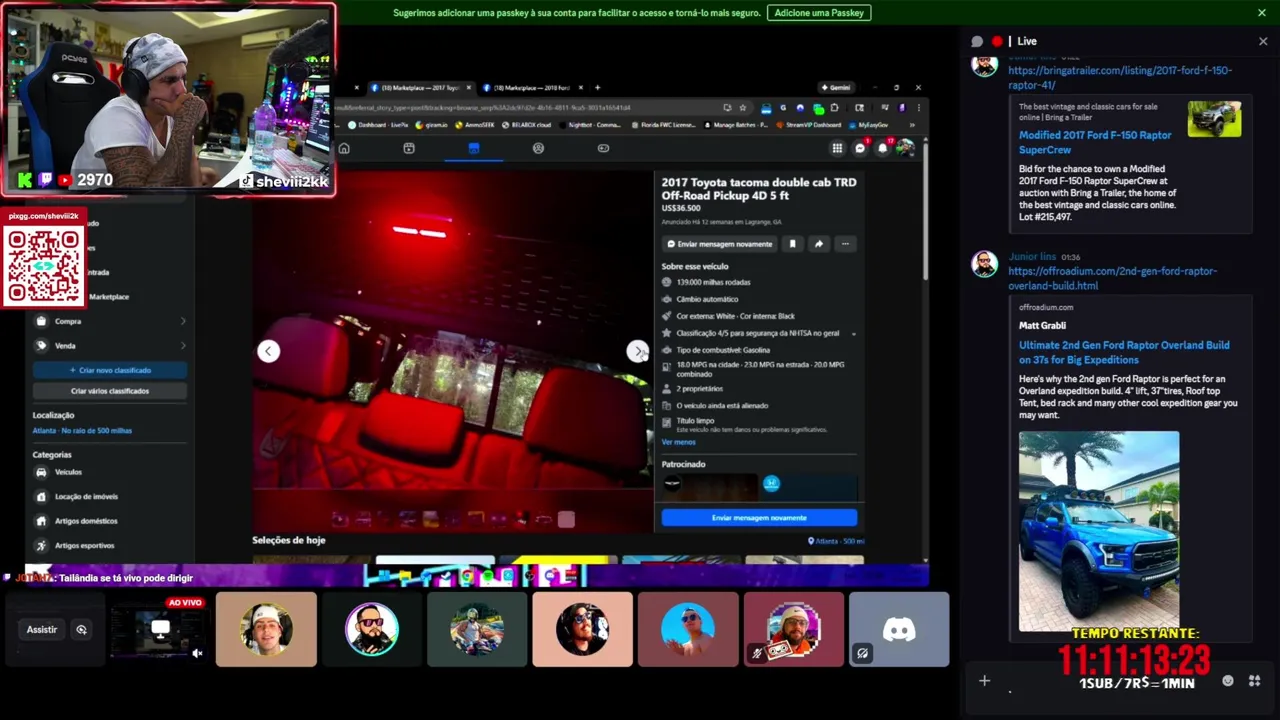Screen dimensions: 1280x720
Task: Click blue Enviar mensagem novamente button
Action: coord(759,518)
